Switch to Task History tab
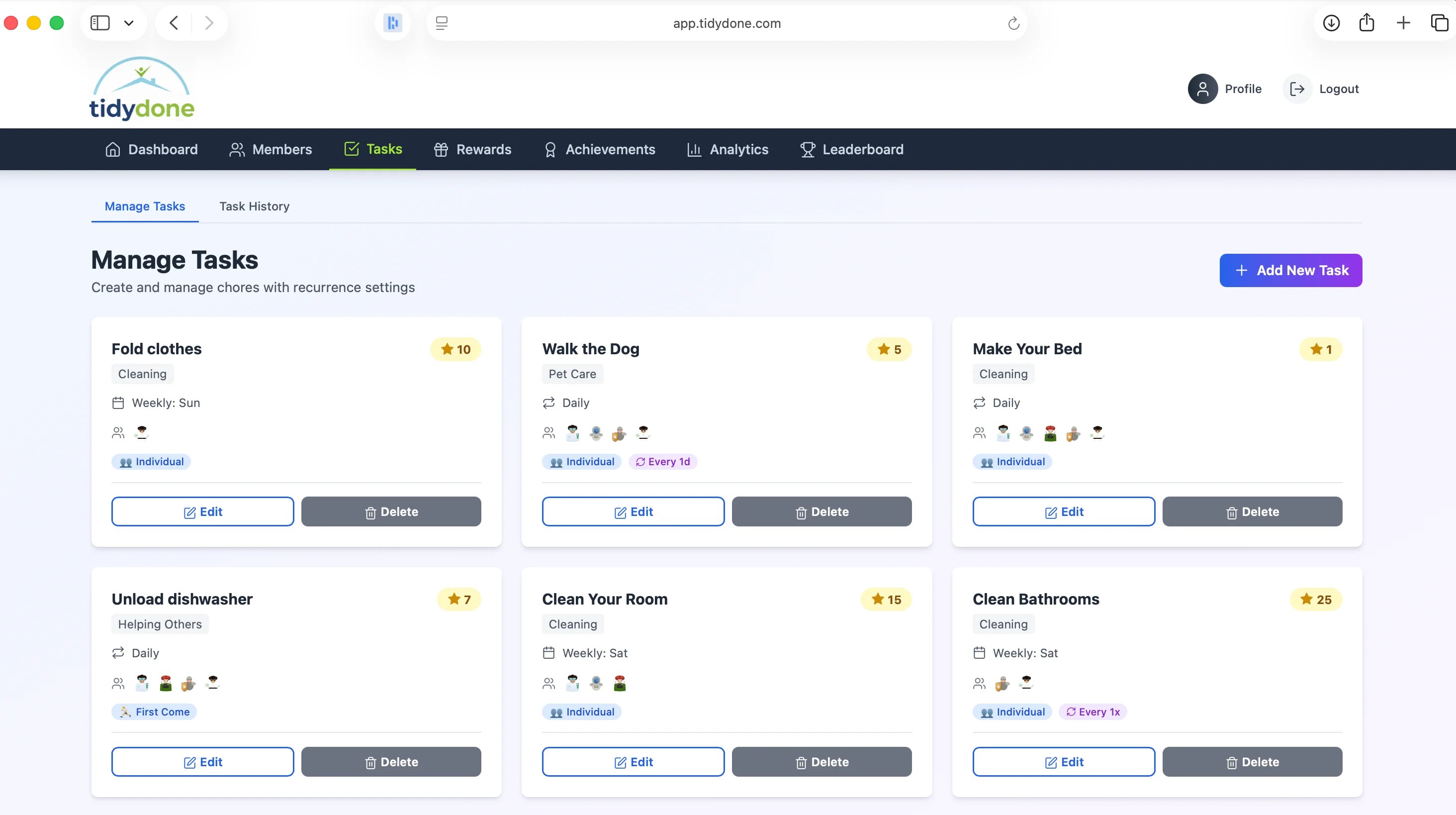Viewport: 1456px width, 815px height. click(254, 206)
